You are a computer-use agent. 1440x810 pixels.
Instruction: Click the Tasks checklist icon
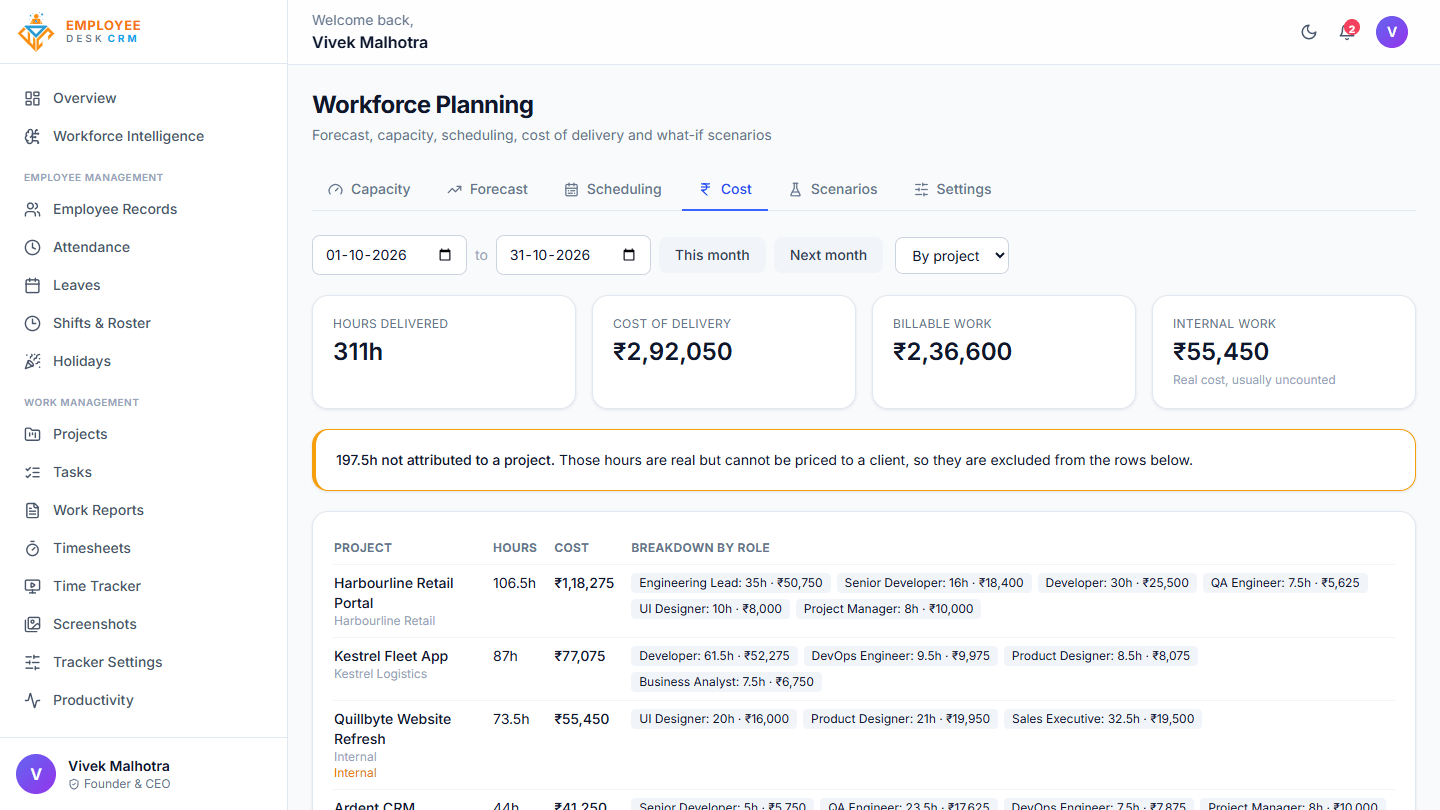click(x=33, y=472)
